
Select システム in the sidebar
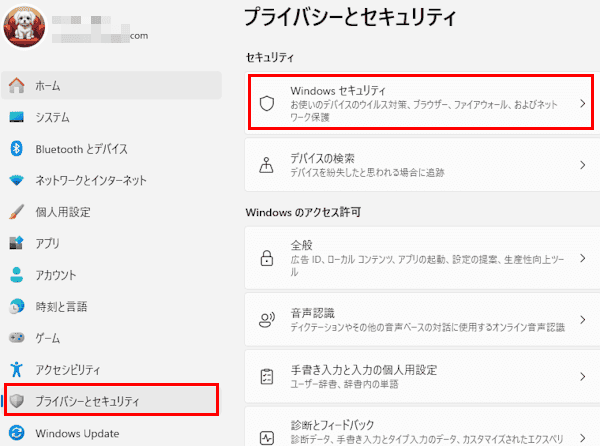pos(111,117)
